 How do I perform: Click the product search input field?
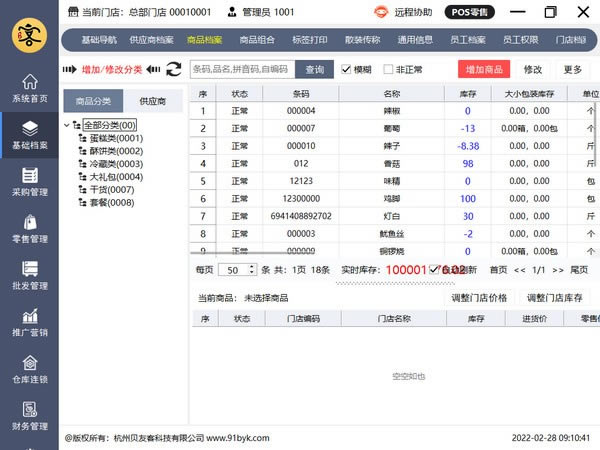(242, 69)
